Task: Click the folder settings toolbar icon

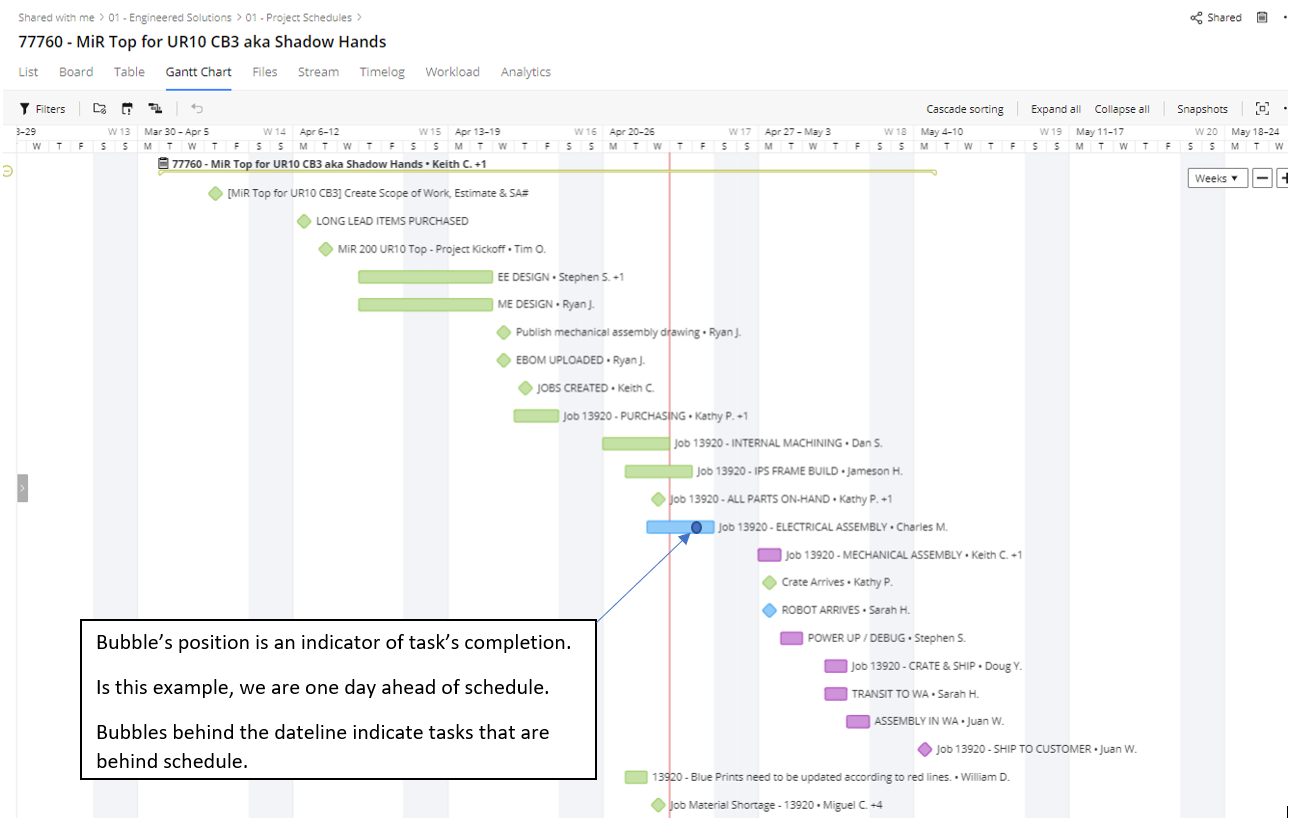Action: click(x=99, y=109)
